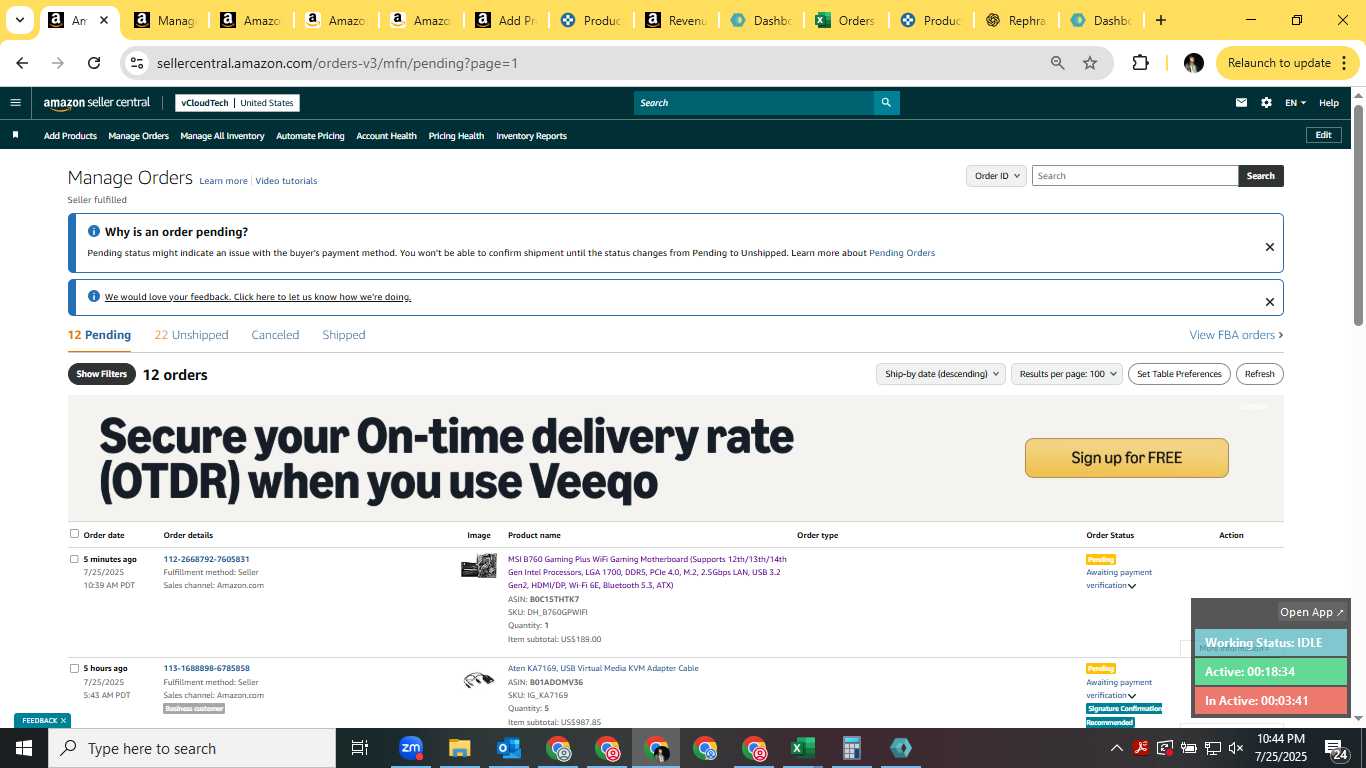
Task: Open Manage All Inventory in the nav bar
Action: click(x=222, y=136)
